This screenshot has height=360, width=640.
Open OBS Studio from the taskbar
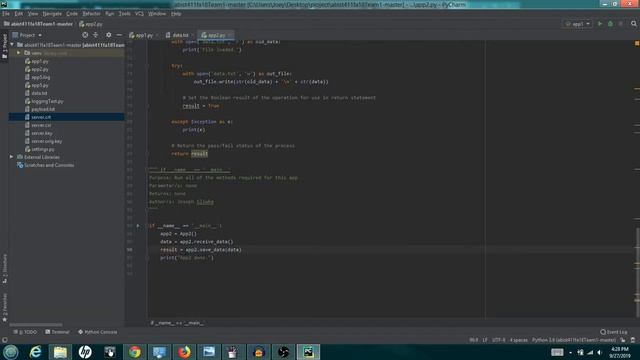[283, 352]
